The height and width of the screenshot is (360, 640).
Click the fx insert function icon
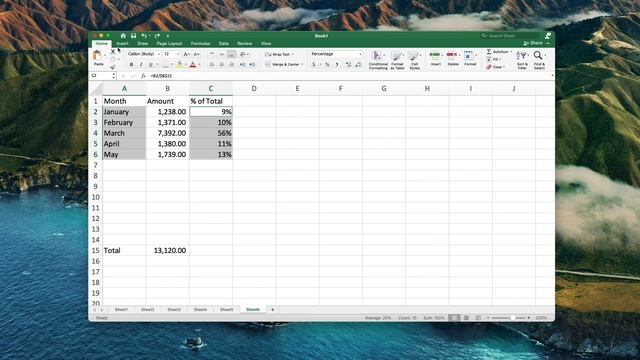coord(143,76)
